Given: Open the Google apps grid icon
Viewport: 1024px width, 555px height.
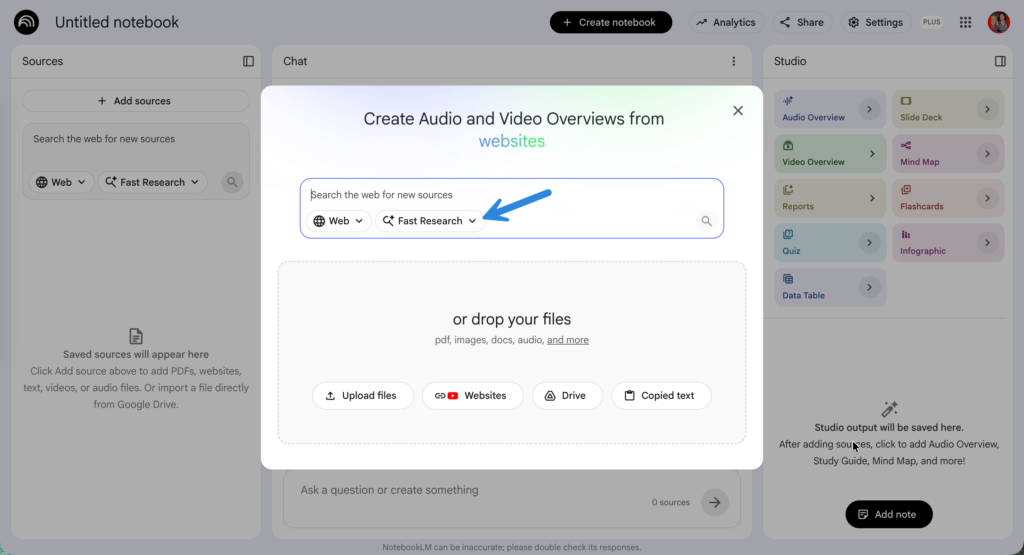Looking at the screenshot, I should (x=965, y=22).
